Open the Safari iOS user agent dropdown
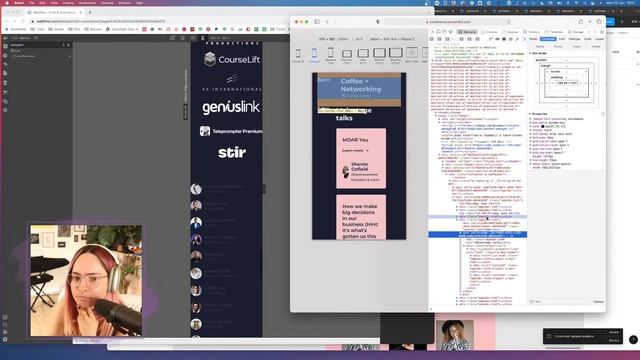The width and height of the screenshot is (640, 360). (x=392, y=39)
